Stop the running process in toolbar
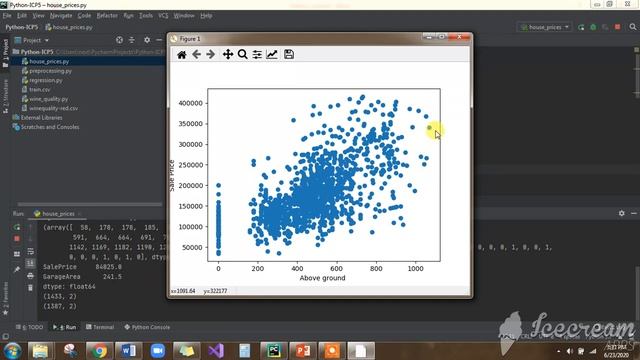 (618, 27)
